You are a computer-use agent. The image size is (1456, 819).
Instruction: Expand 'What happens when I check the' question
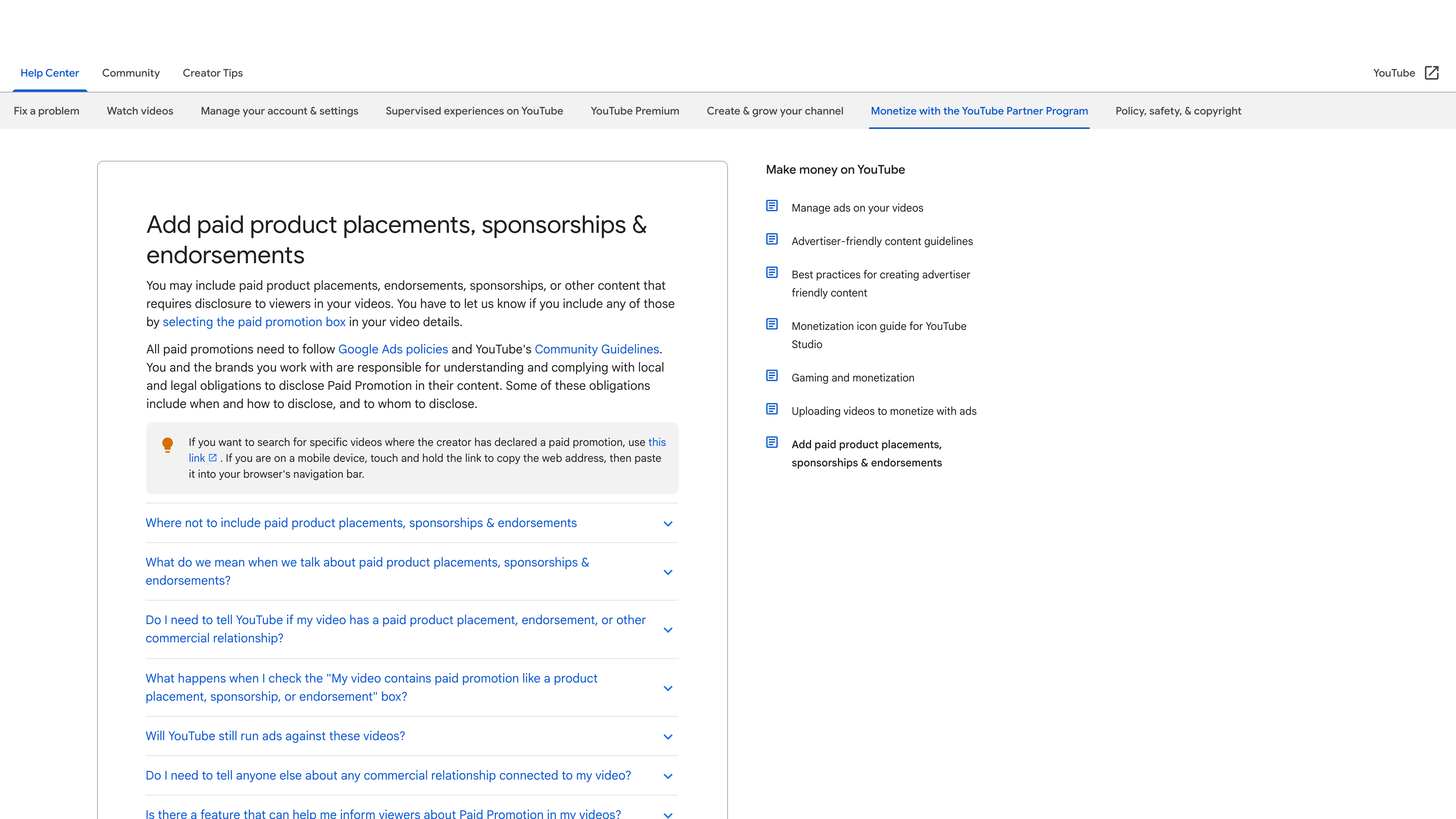tap(667, 688)
